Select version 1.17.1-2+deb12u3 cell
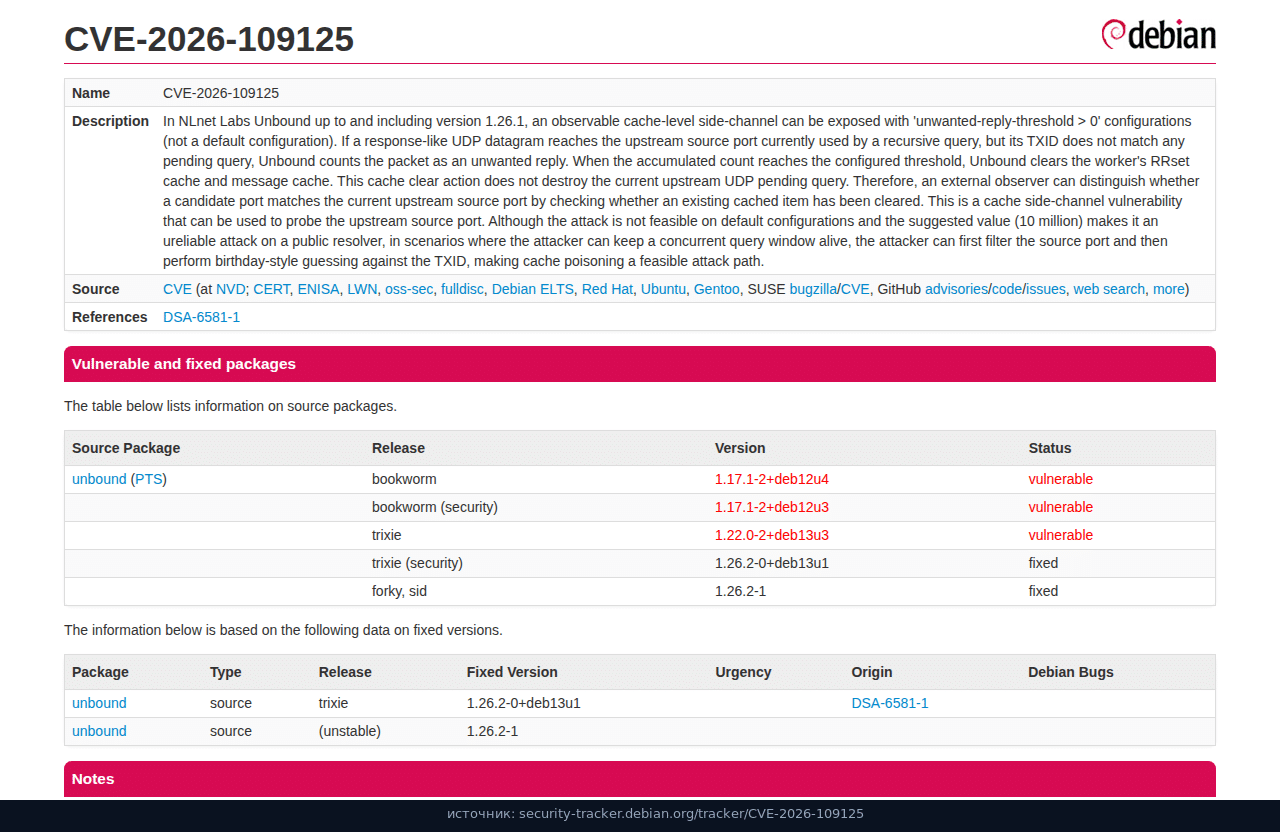1280x832 pixels. coord(772,507)
